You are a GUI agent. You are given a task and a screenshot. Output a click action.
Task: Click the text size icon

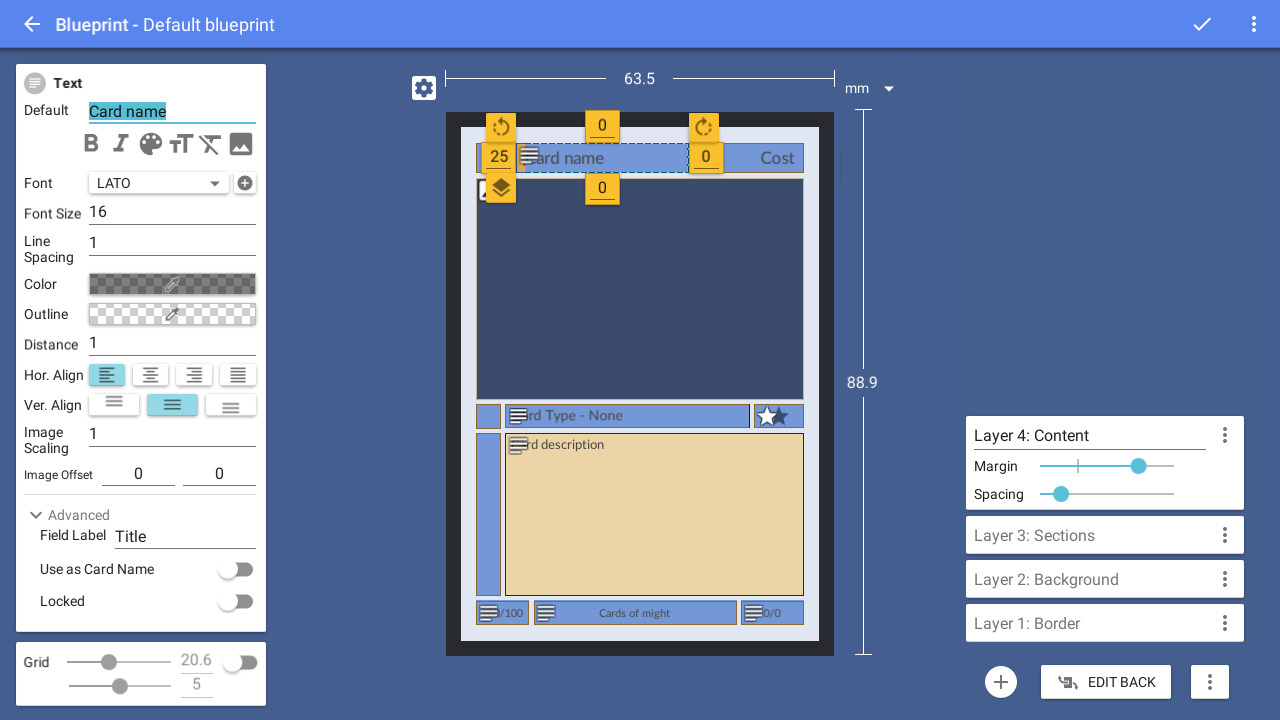point(180,143)
